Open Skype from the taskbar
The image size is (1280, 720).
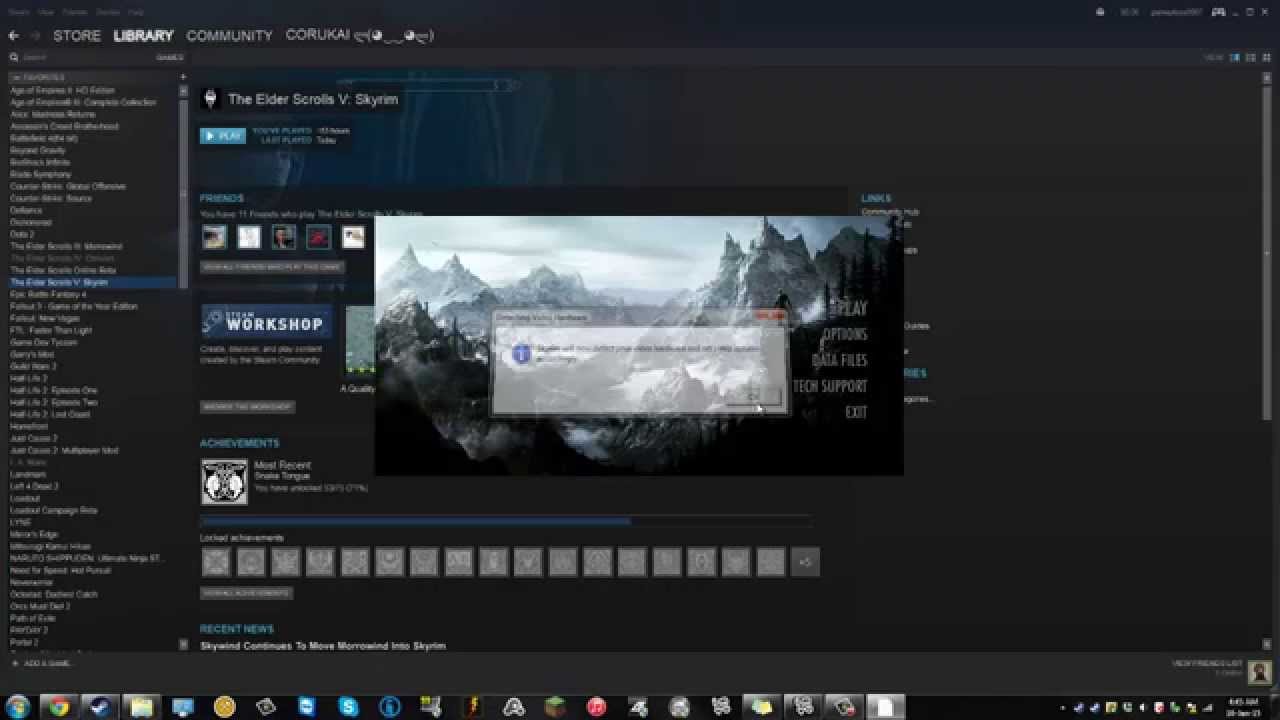[x=348, y=707]
